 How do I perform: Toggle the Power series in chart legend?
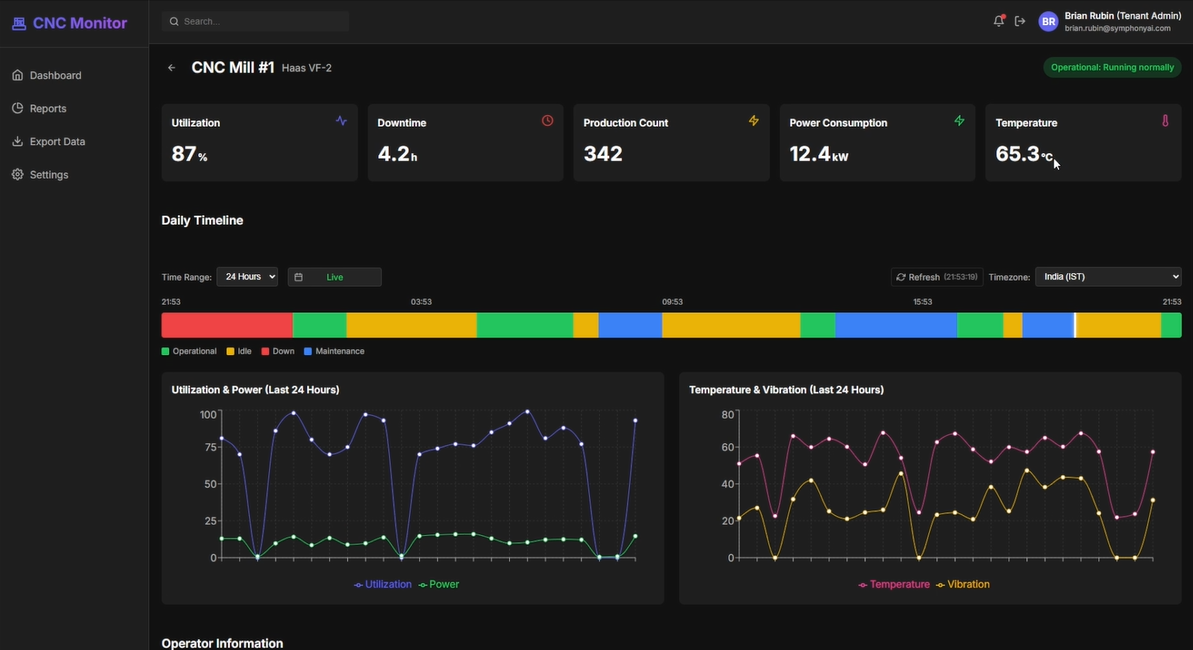point(439,584)
